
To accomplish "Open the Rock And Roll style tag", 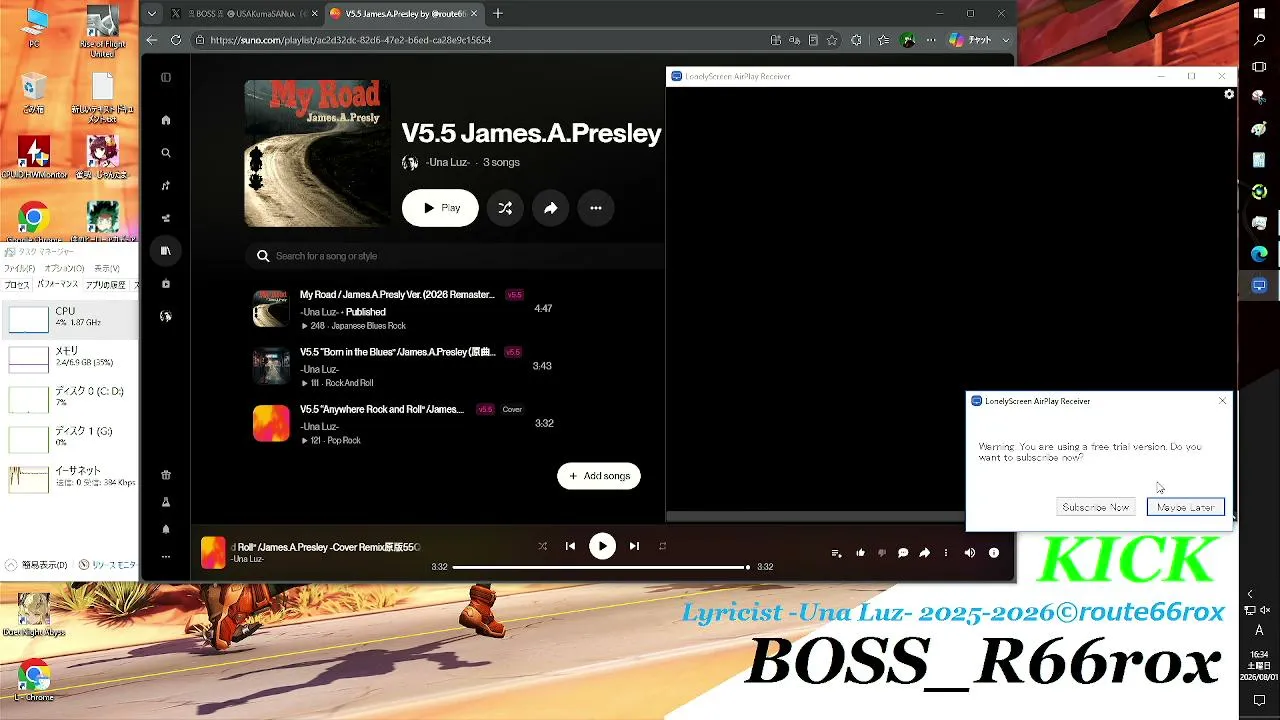I will pos(349,383).
